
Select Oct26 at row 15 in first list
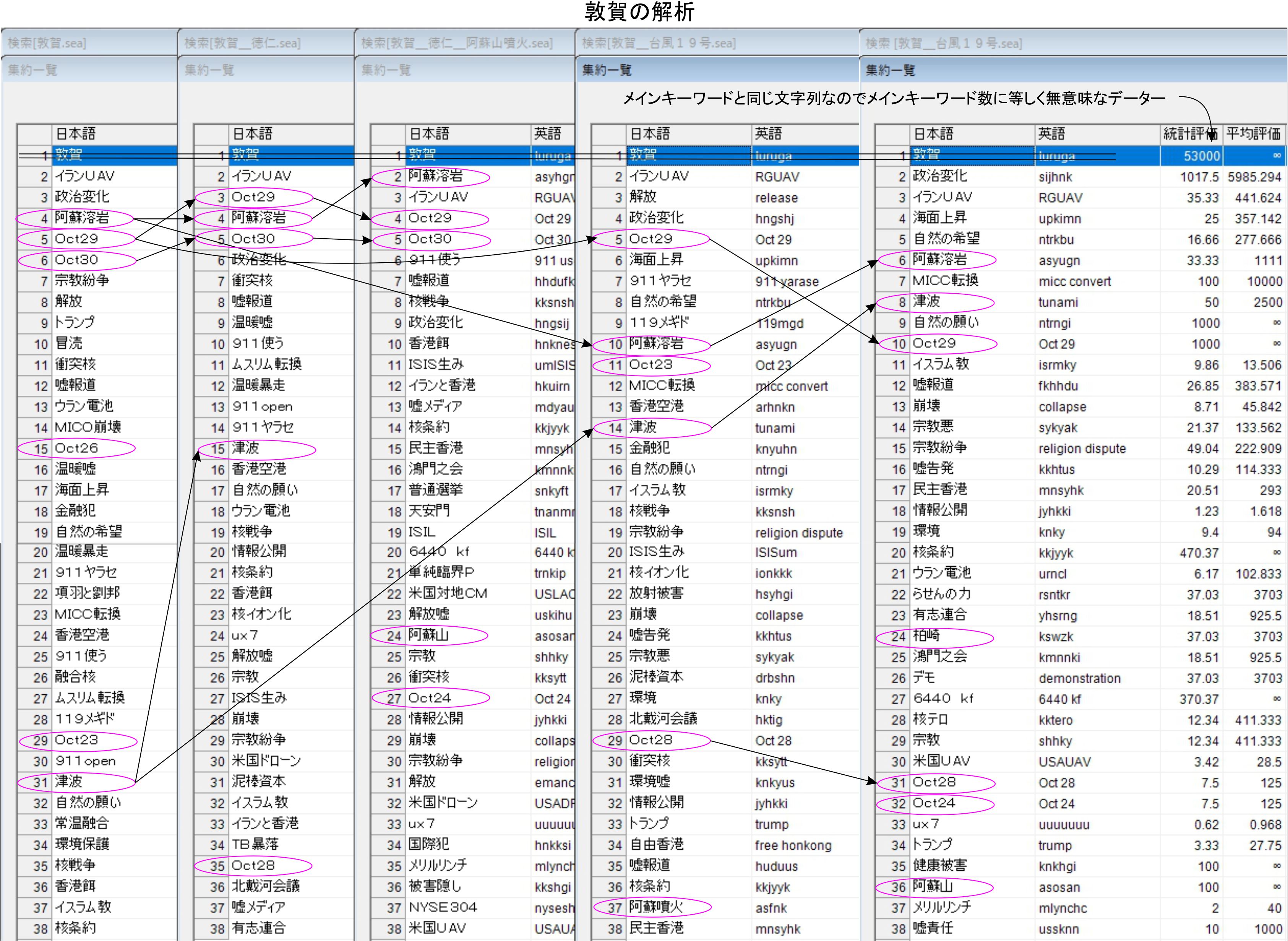click(x=76, y=448)
